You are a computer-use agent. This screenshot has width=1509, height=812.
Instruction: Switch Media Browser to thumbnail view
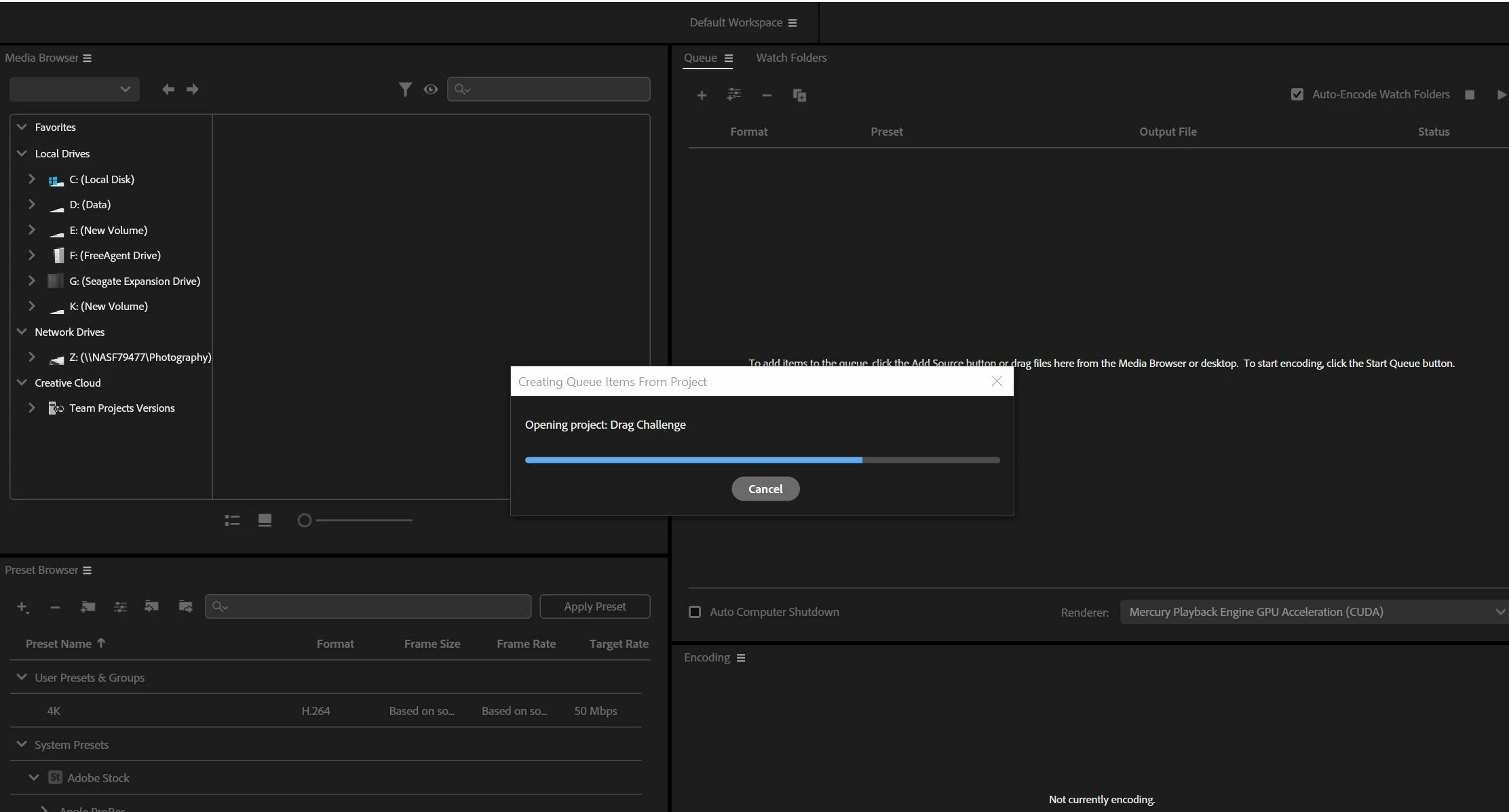pyautogui.click(x=265, y=520)
